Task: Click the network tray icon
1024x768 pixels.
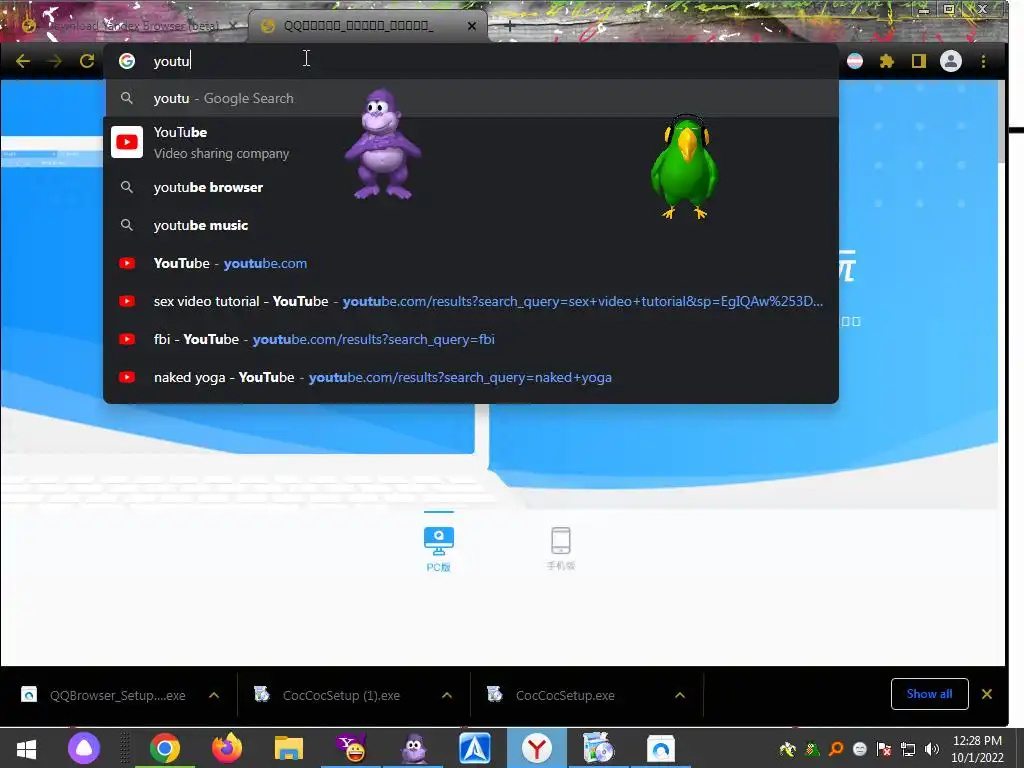Action: pyautogui.click(x=908, y=749)
